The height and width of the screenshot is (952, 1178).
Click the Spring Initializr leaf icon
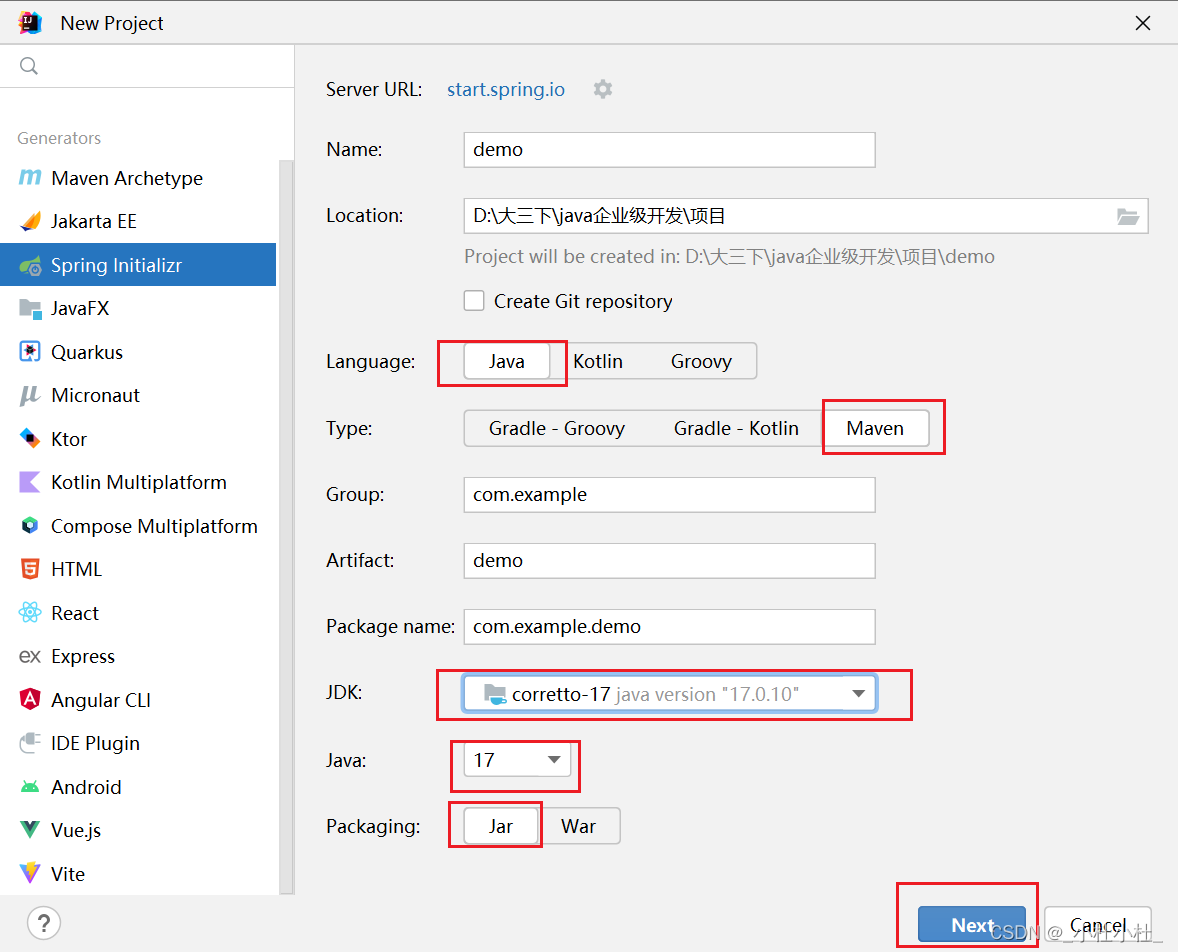click(x=30, y=265)
